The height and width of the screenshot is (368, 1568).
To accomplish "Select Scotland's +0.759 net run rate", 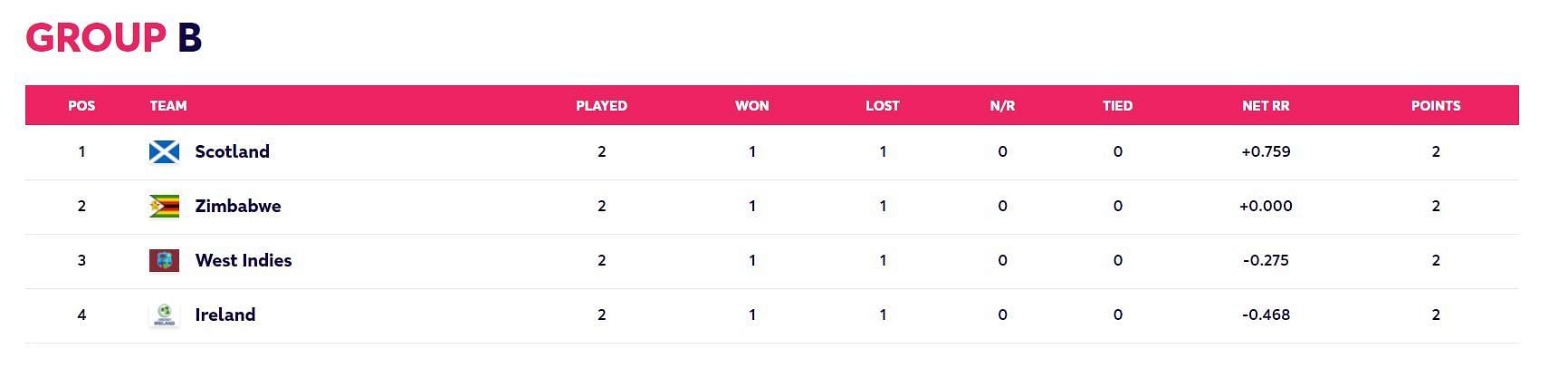I will tap(1266, 151).
